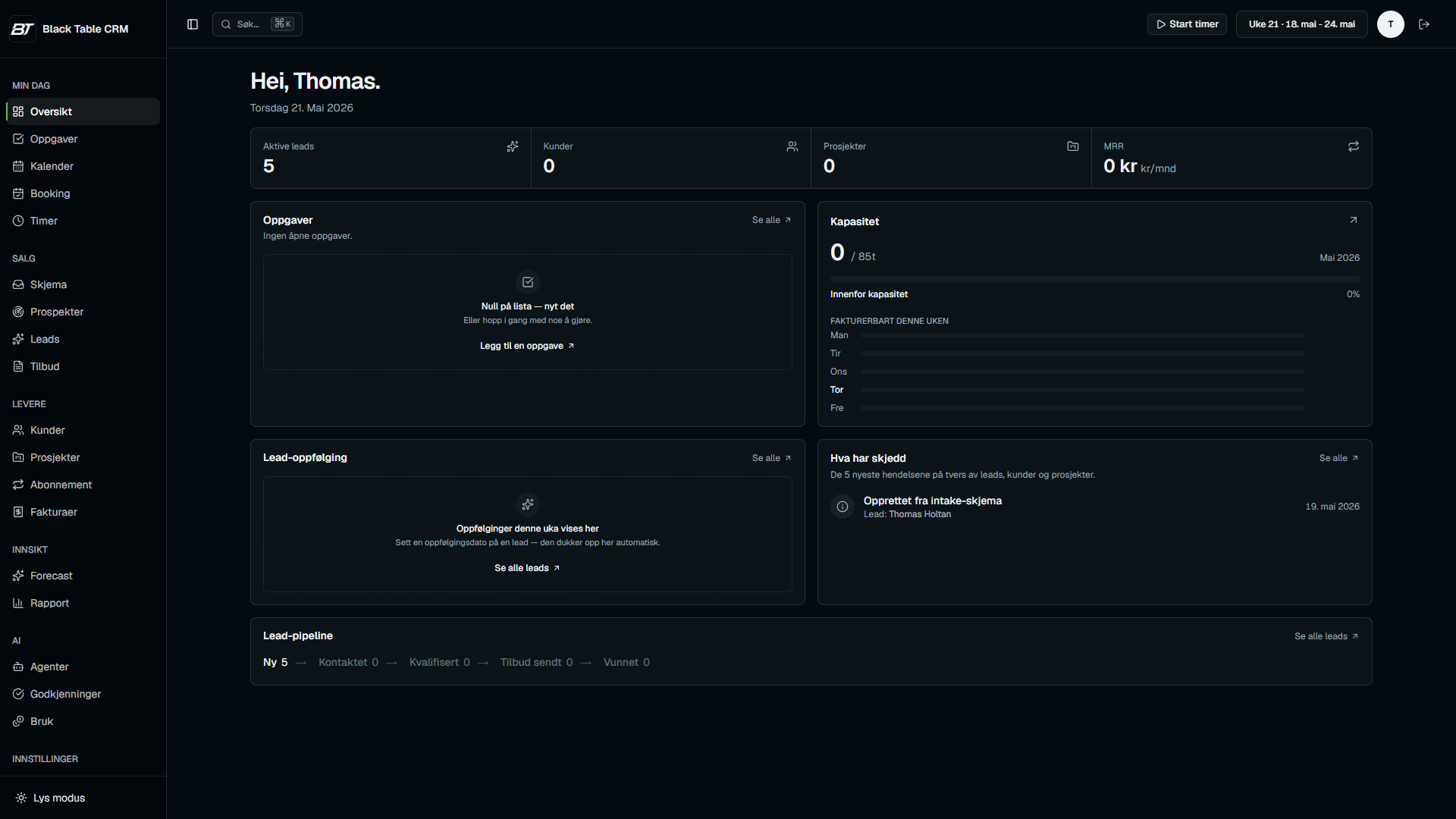1456x819 pixels.
Task: Click the MRR repeat icon
Action: [x=1354, y=146]
